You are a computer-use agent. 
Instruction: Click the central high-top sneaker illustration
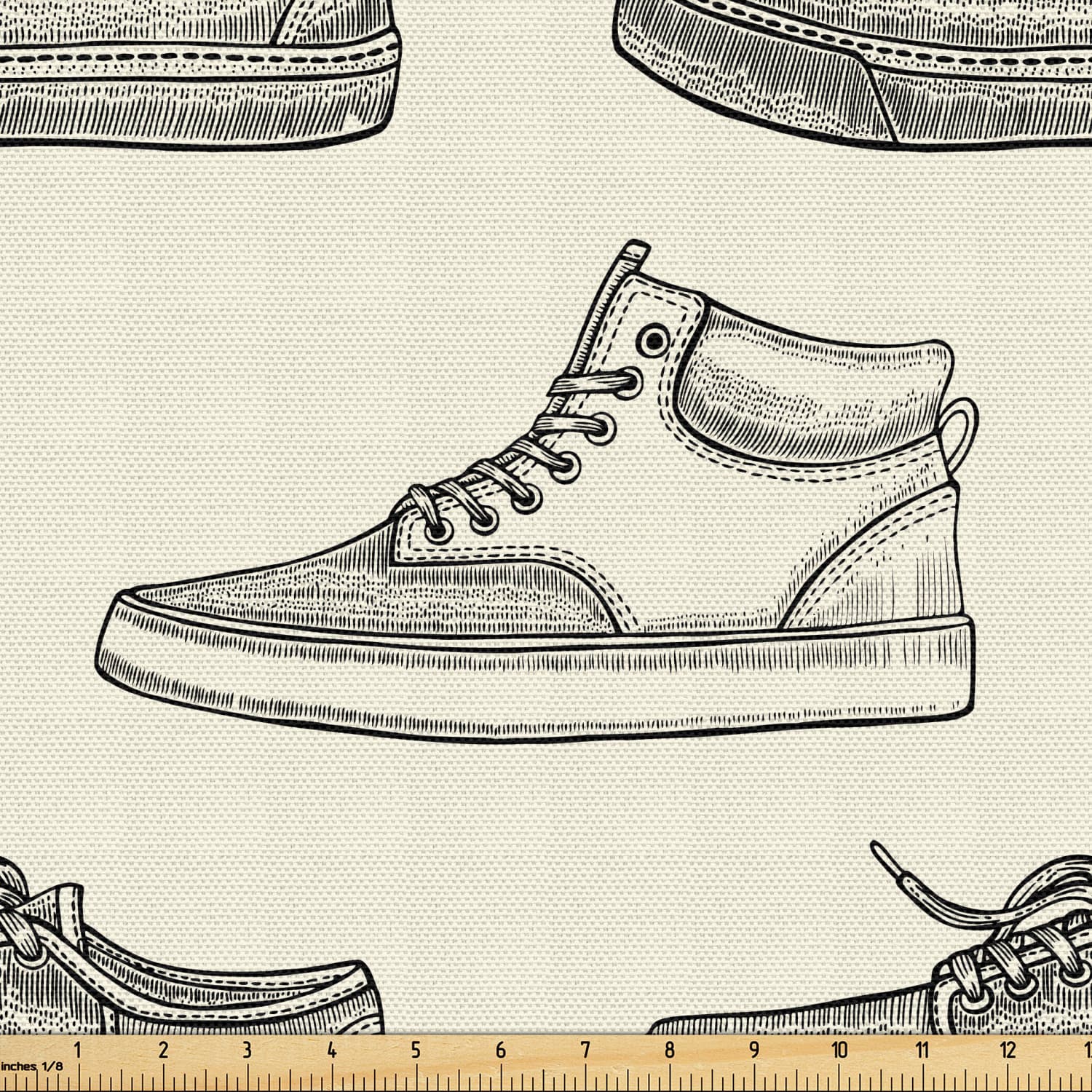click(538, 491)
